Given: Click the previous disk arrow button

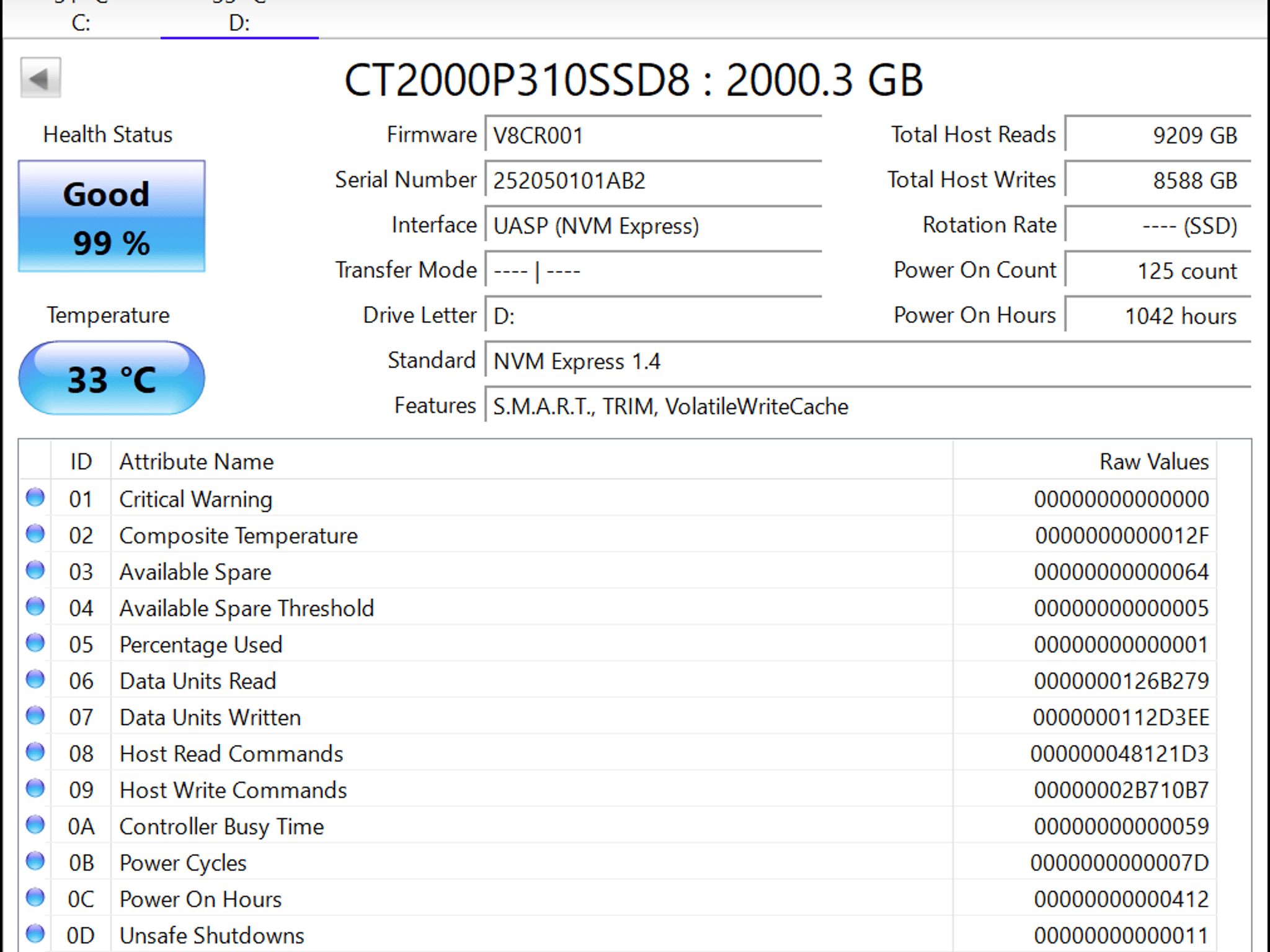Looking at the screenshot, I should pyautogui.click(x=40, y=78).
